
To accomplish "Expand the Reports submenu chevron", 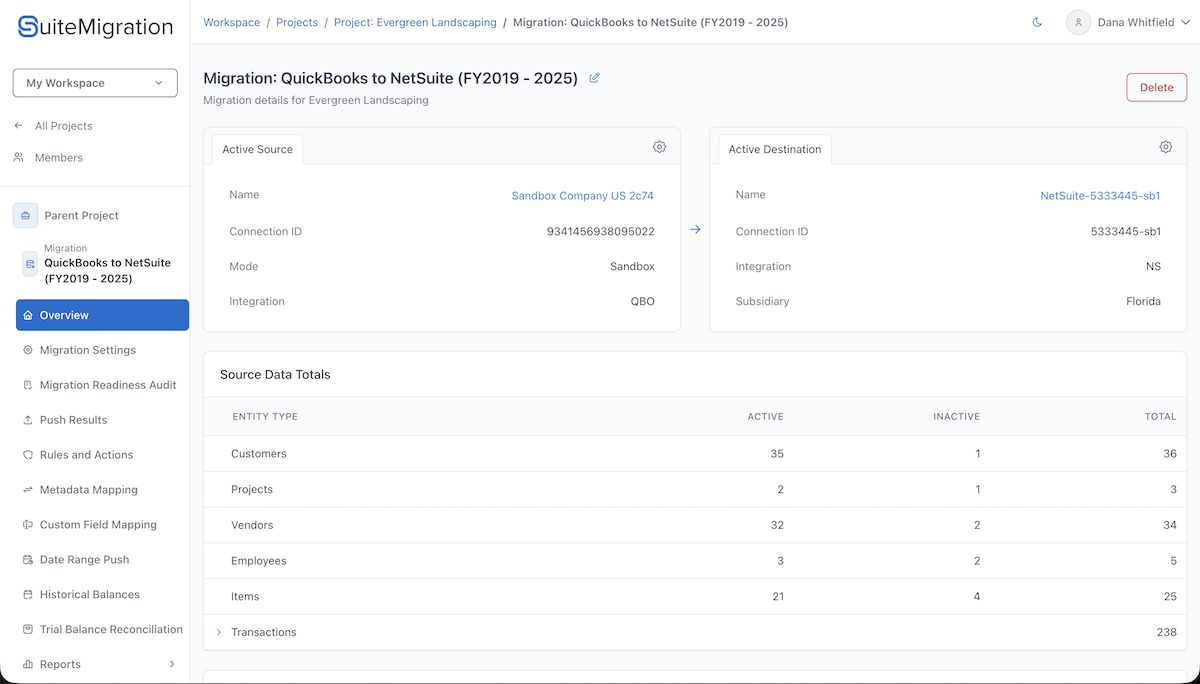I will (x=172, y=664).
